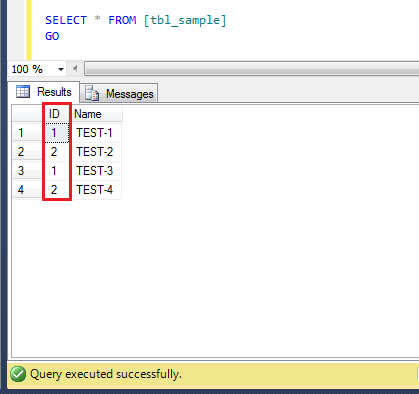Click the TEST-3 name cell
This screenshot has width=419, height=394.
click(96, 171)
